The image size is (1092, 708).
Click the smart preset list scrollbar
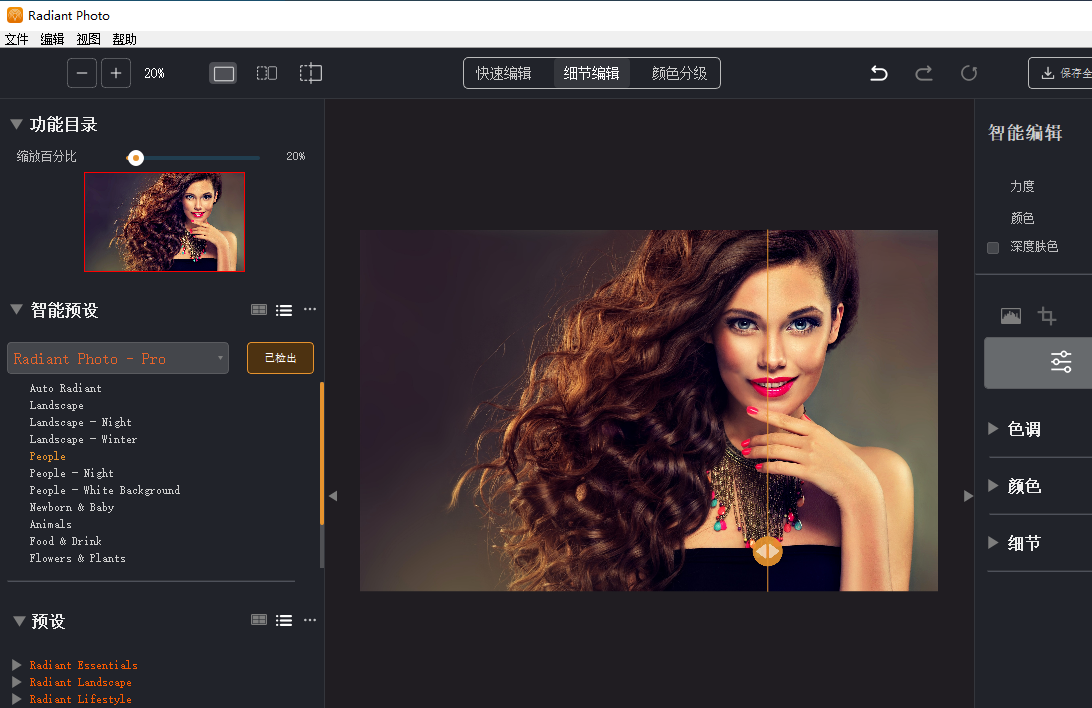322,453
